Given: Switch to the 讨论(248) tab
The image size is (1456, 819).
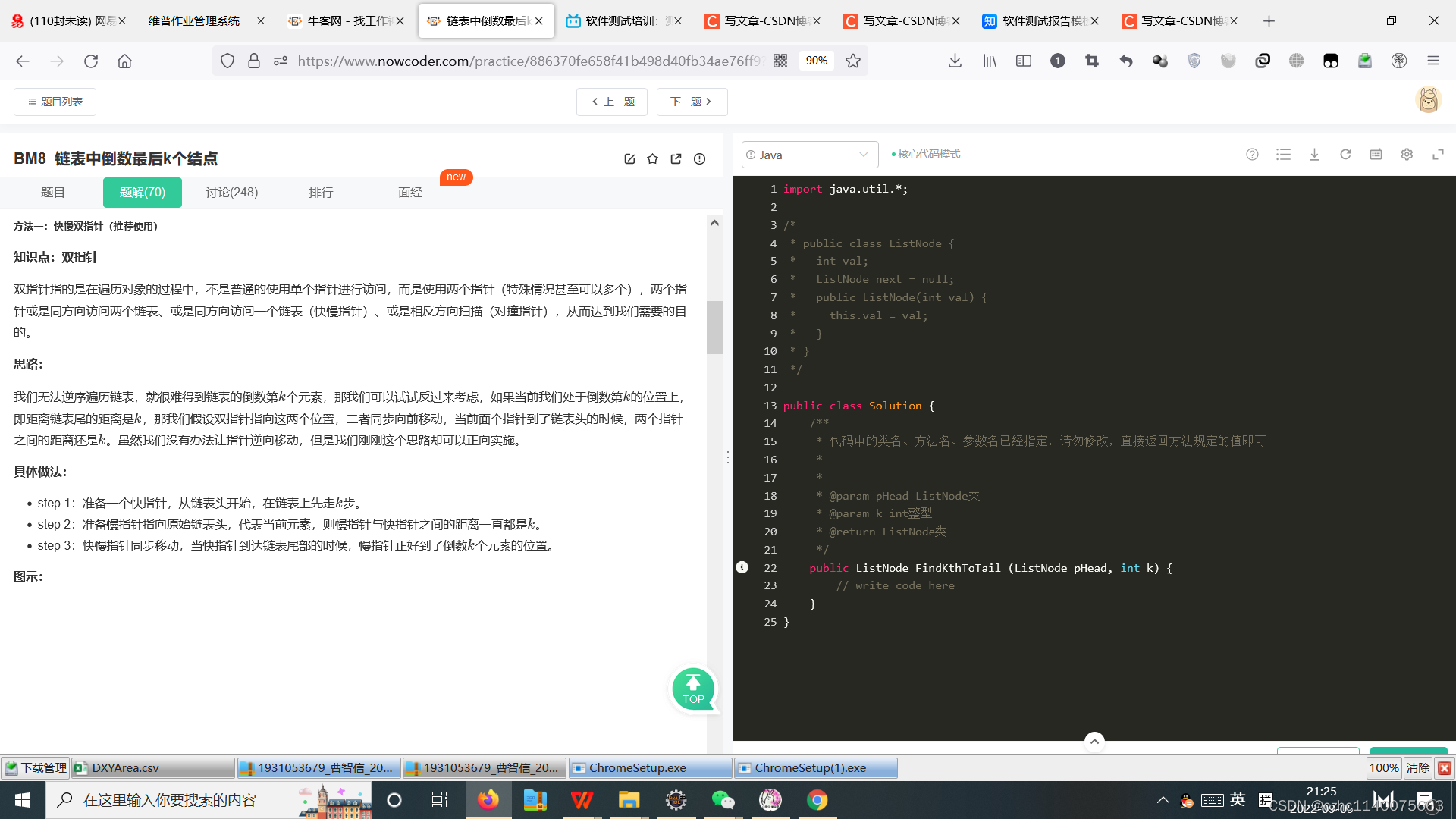Looking at the screenshot, I should pyautogui.click(x=232, y=192).
